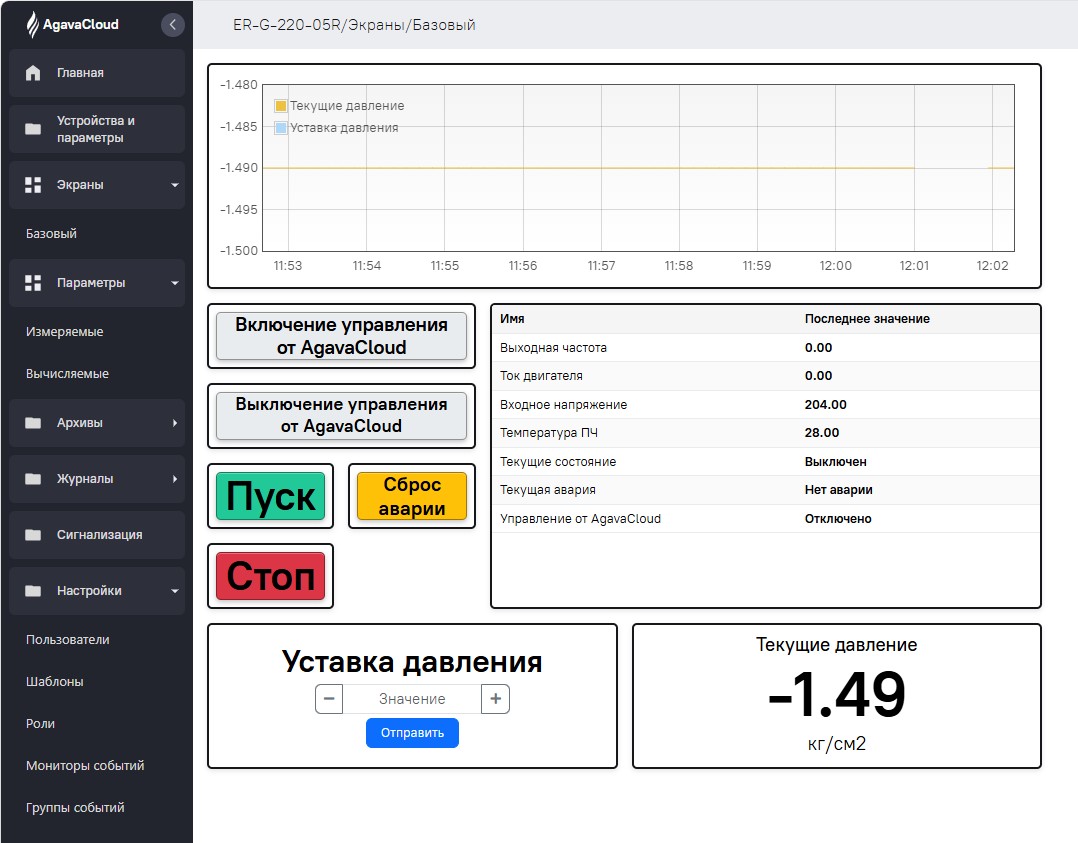Screen dimensions: 1078x843
Task: Open the Сигнализация menu item
Action: coord(97,535)
